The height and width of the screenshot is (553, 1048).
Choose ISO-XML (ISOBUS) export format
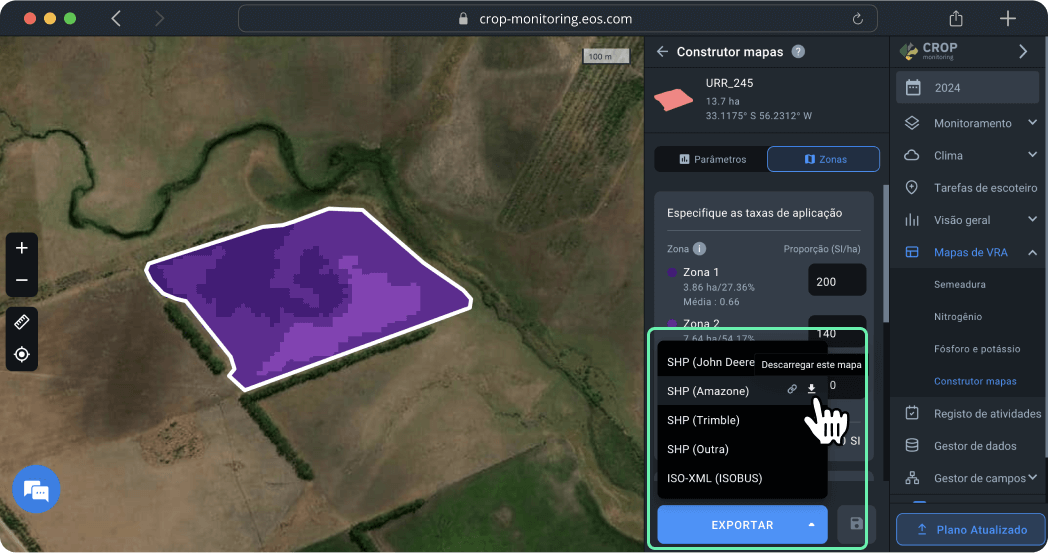[x=714, y=478]
